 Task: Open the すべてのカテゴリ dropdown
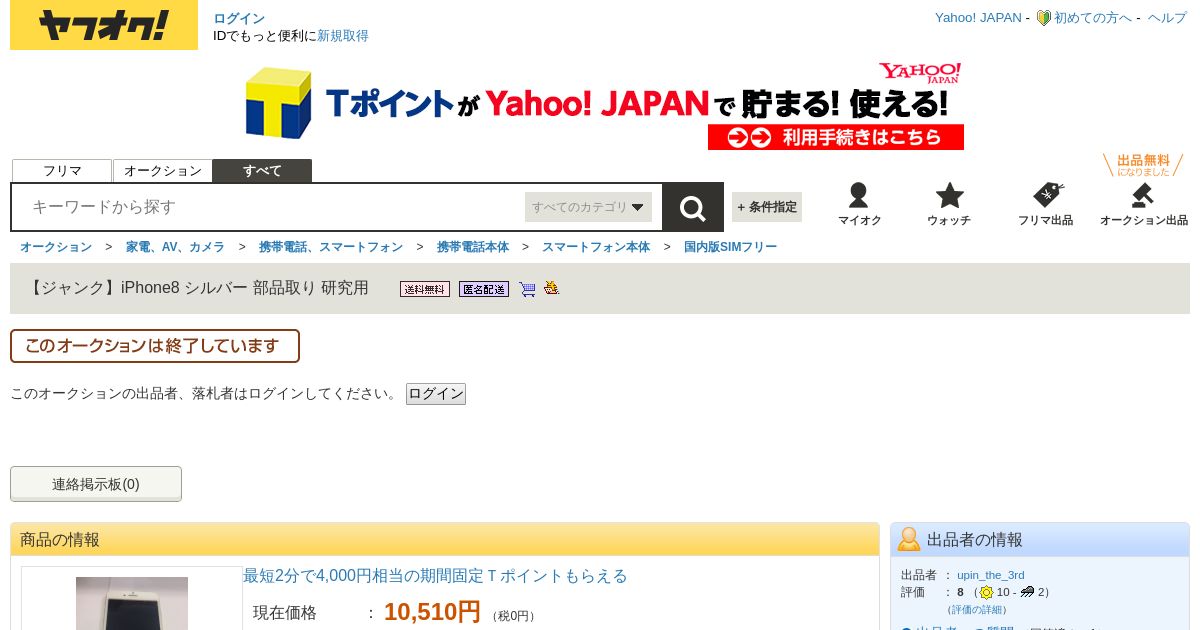pyautogui.click(x=588, y=207)
